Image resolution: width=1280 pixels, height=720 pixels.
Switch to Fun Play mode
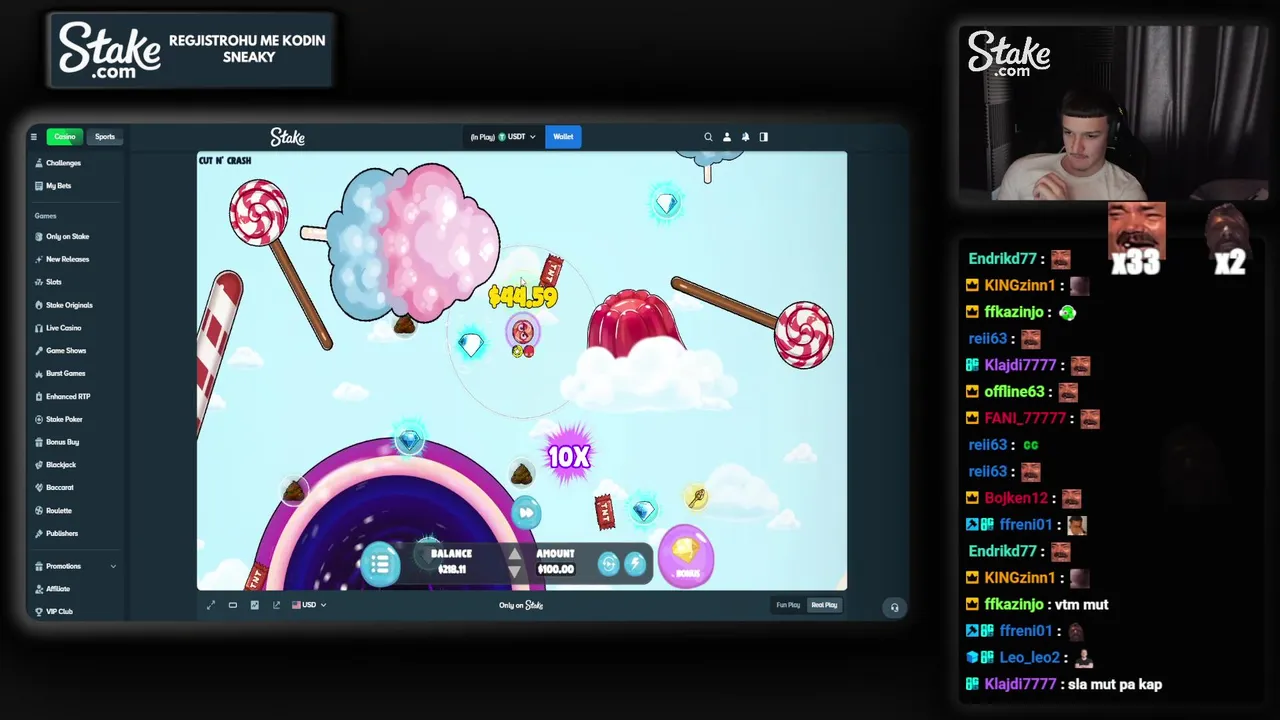788,605
